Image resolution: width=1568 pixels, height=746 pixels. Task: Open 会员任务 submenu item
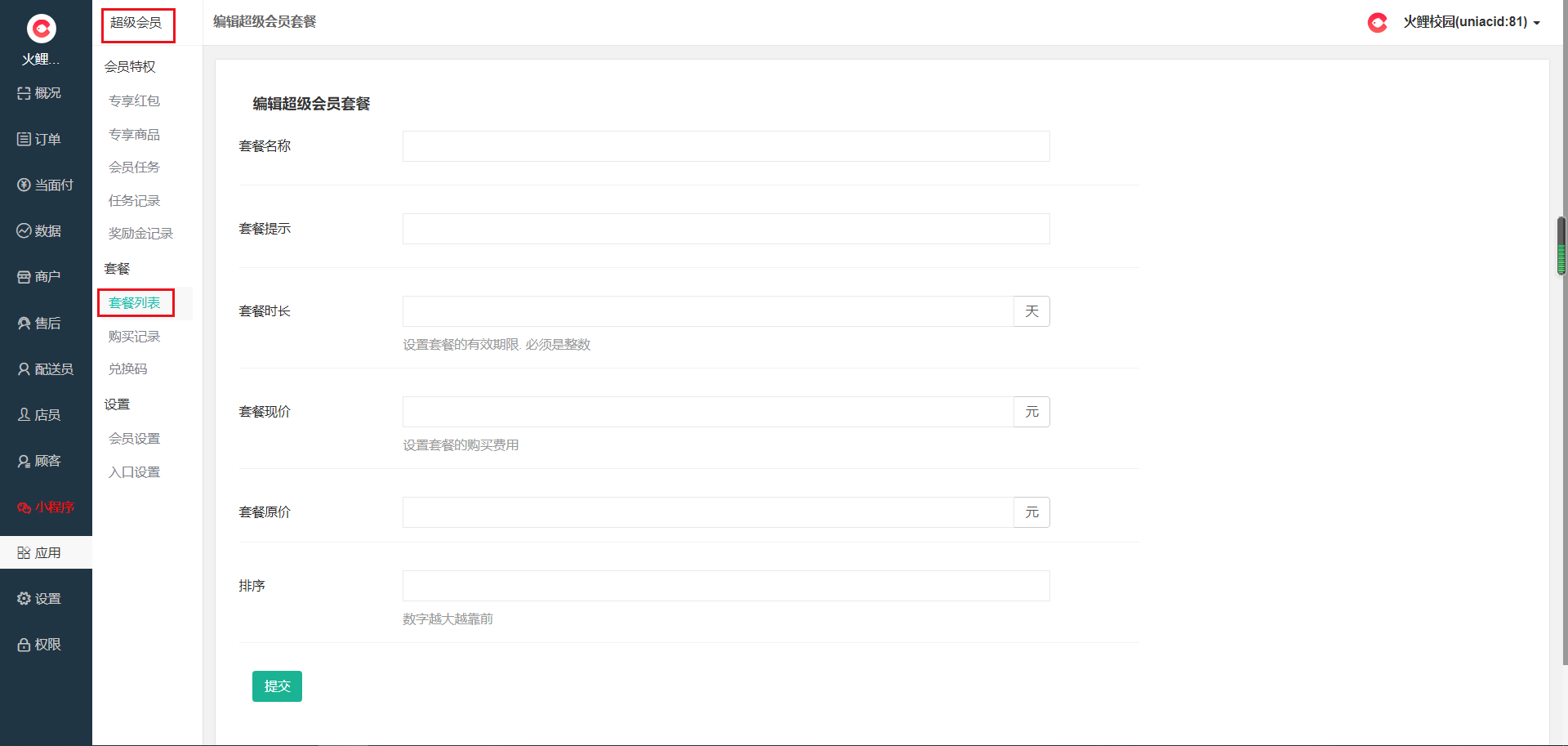(135, 167)
